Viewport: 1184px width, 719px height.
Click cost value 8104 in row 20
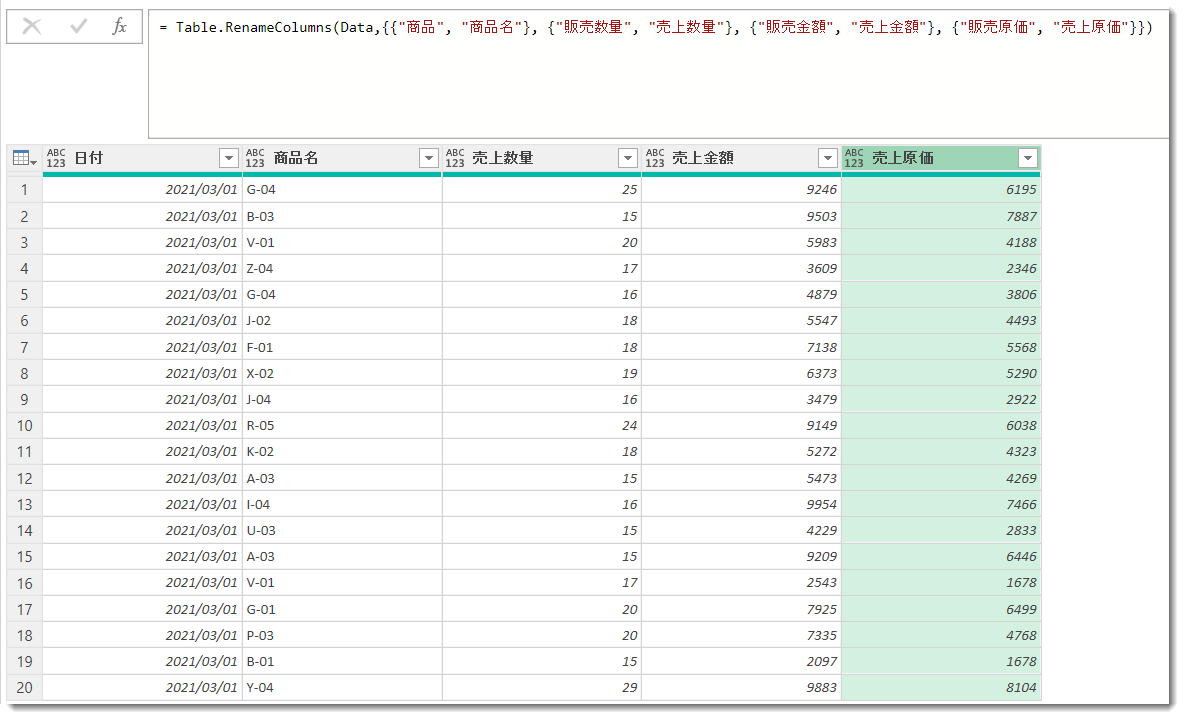(941, 687)
